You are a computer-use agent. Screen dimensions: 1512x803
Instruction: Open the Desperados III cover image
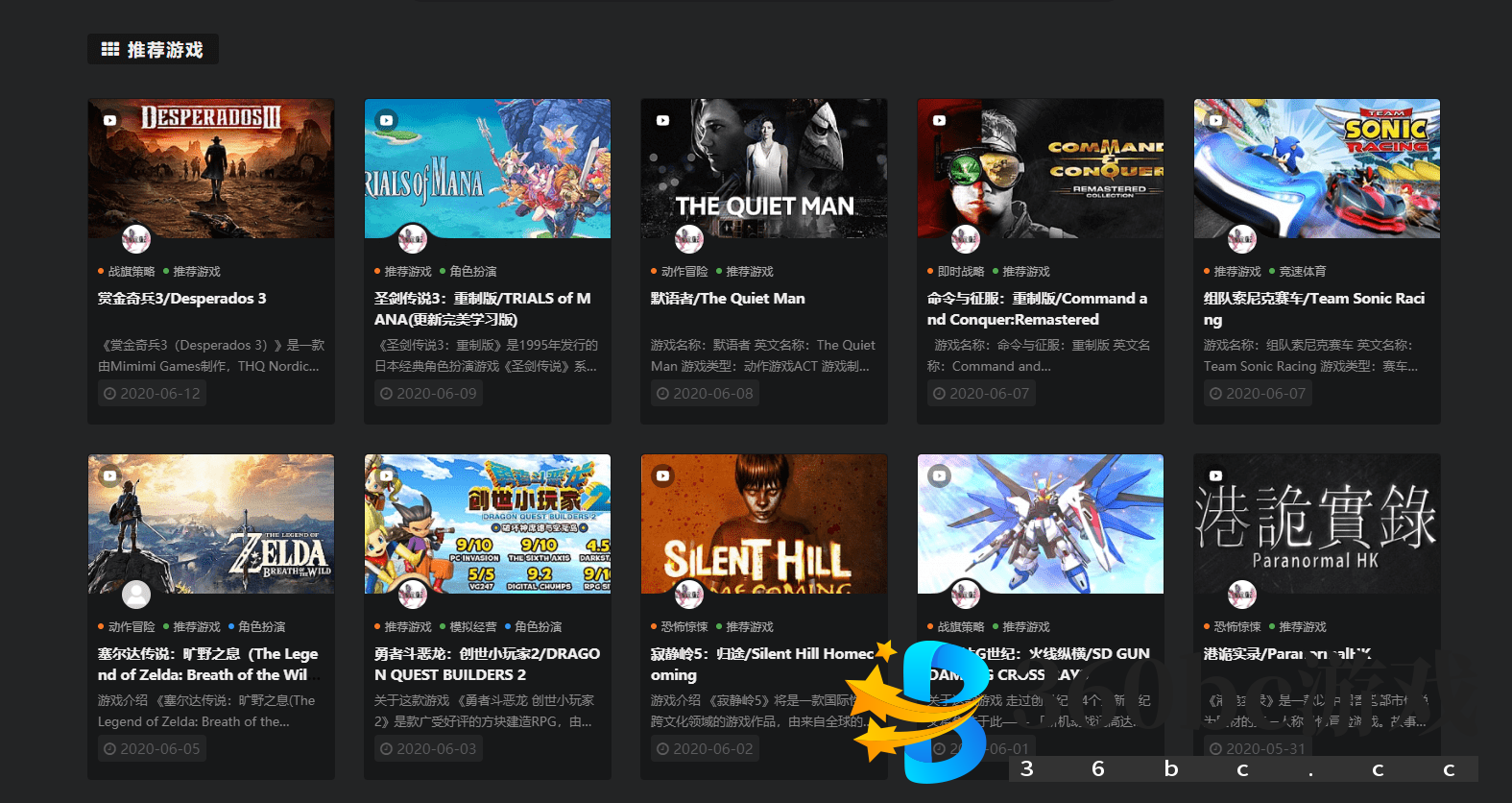(211, 168)
